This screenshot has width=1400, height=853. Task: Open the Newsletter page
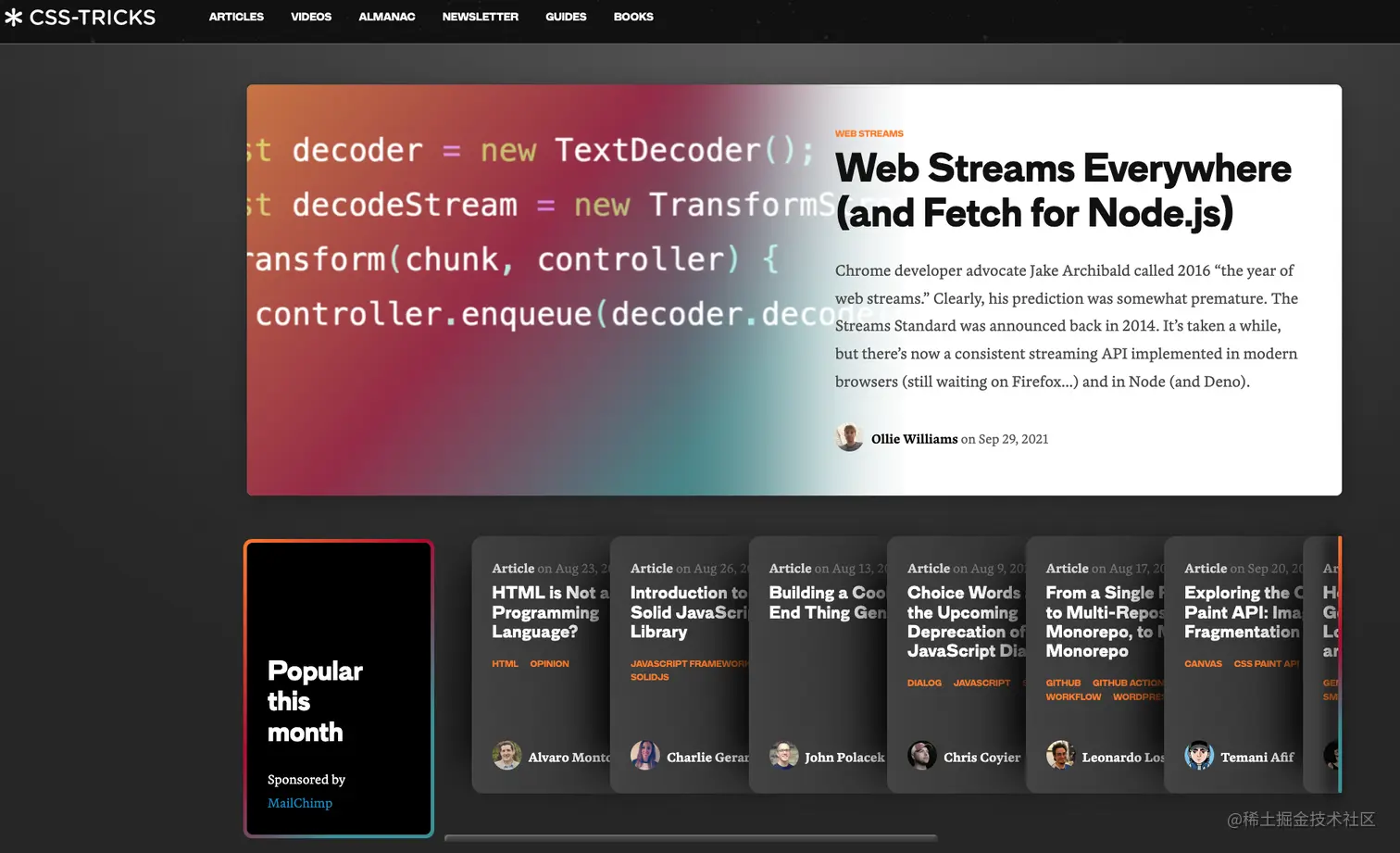point(480,17)
